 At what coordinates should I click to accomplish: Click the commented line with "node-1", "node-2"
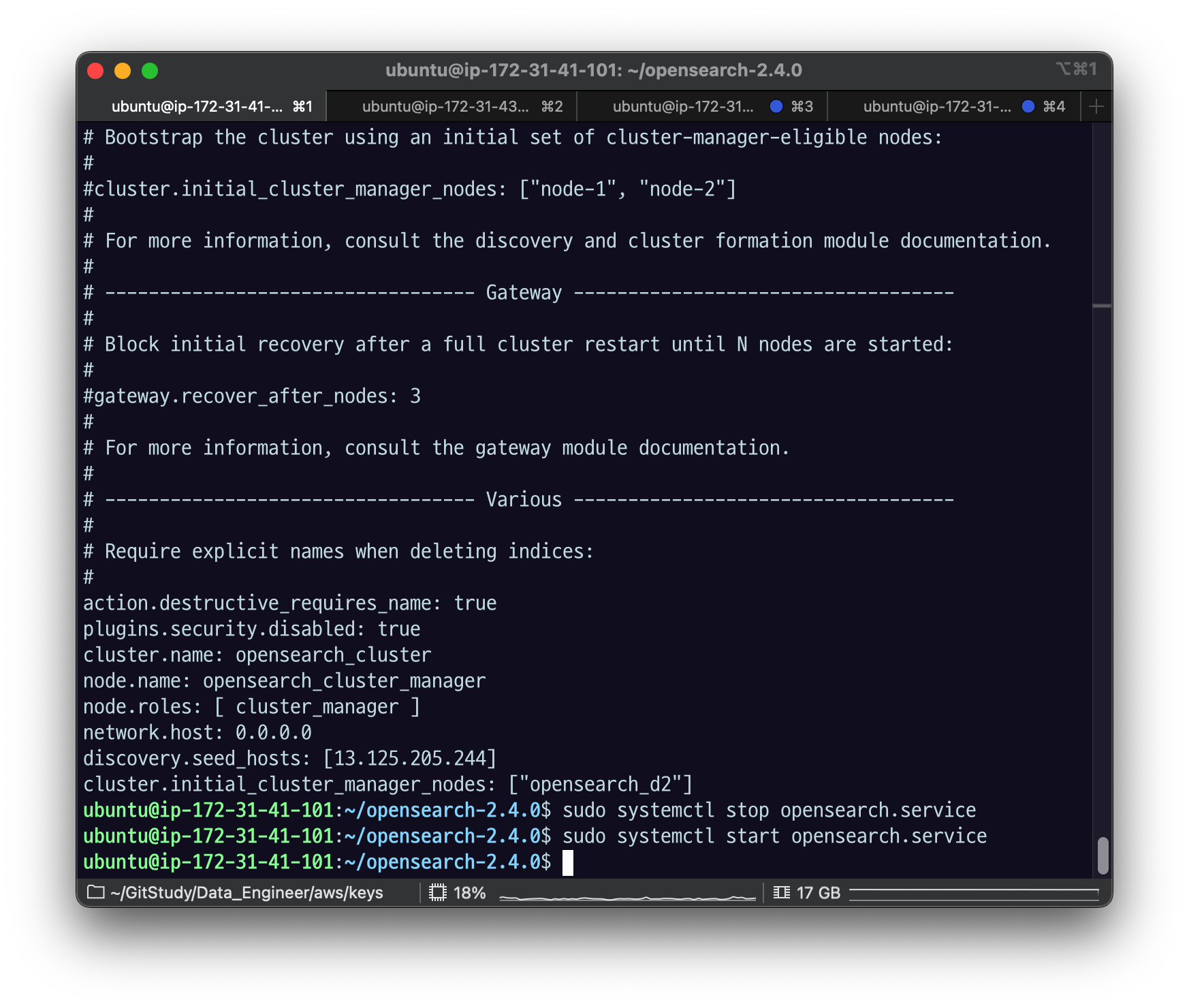click(x=410, y=189)
